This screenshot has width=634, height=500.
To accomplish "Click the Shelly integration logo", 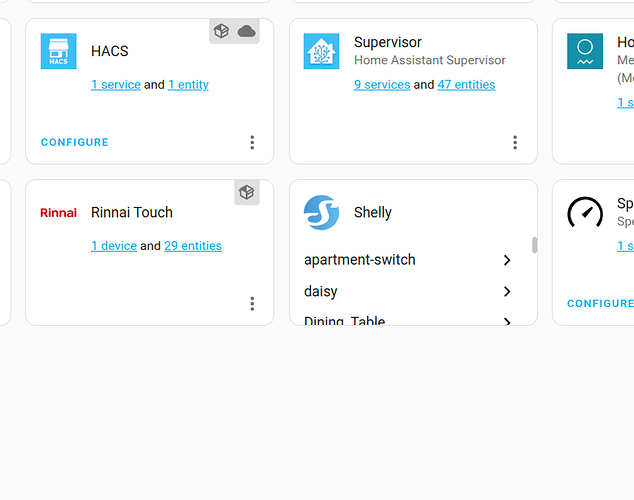I will [321, 213].
